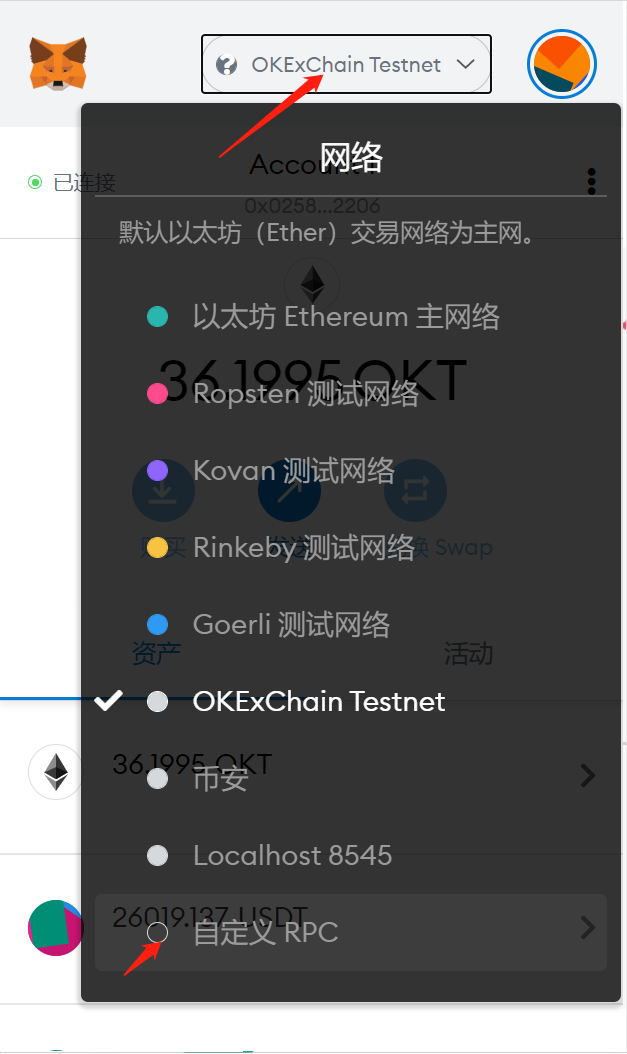Screen dimensions: 627x1054
Task: Click 自定义 RPC option
Action: point(265,932)
